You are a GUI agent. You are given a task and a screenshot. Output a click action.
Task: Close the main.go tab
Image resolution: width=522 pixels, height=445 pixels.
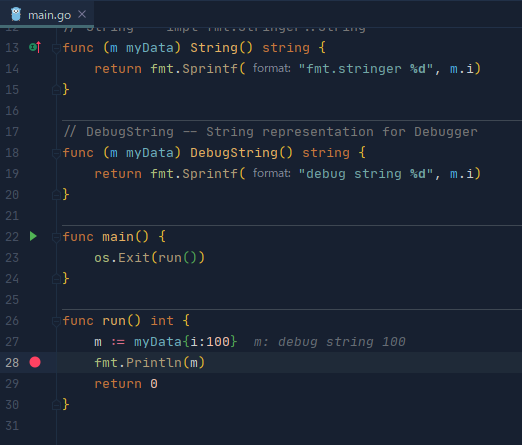tap(82, 14)
